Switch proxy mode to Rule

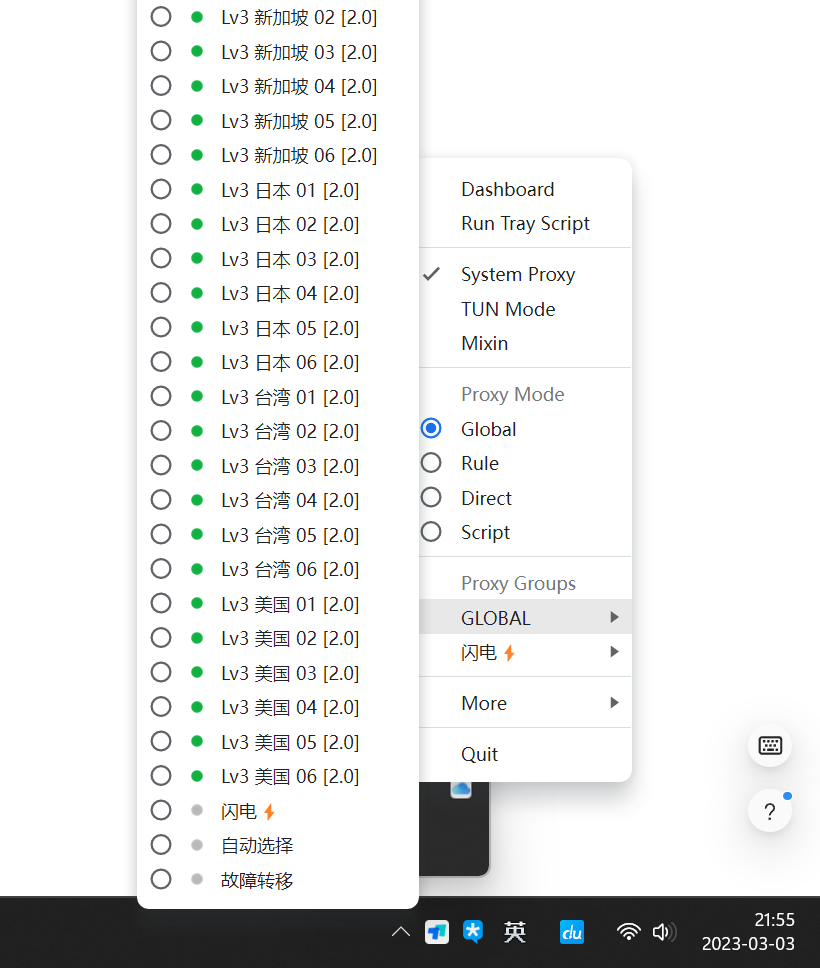tap(525, 464)
